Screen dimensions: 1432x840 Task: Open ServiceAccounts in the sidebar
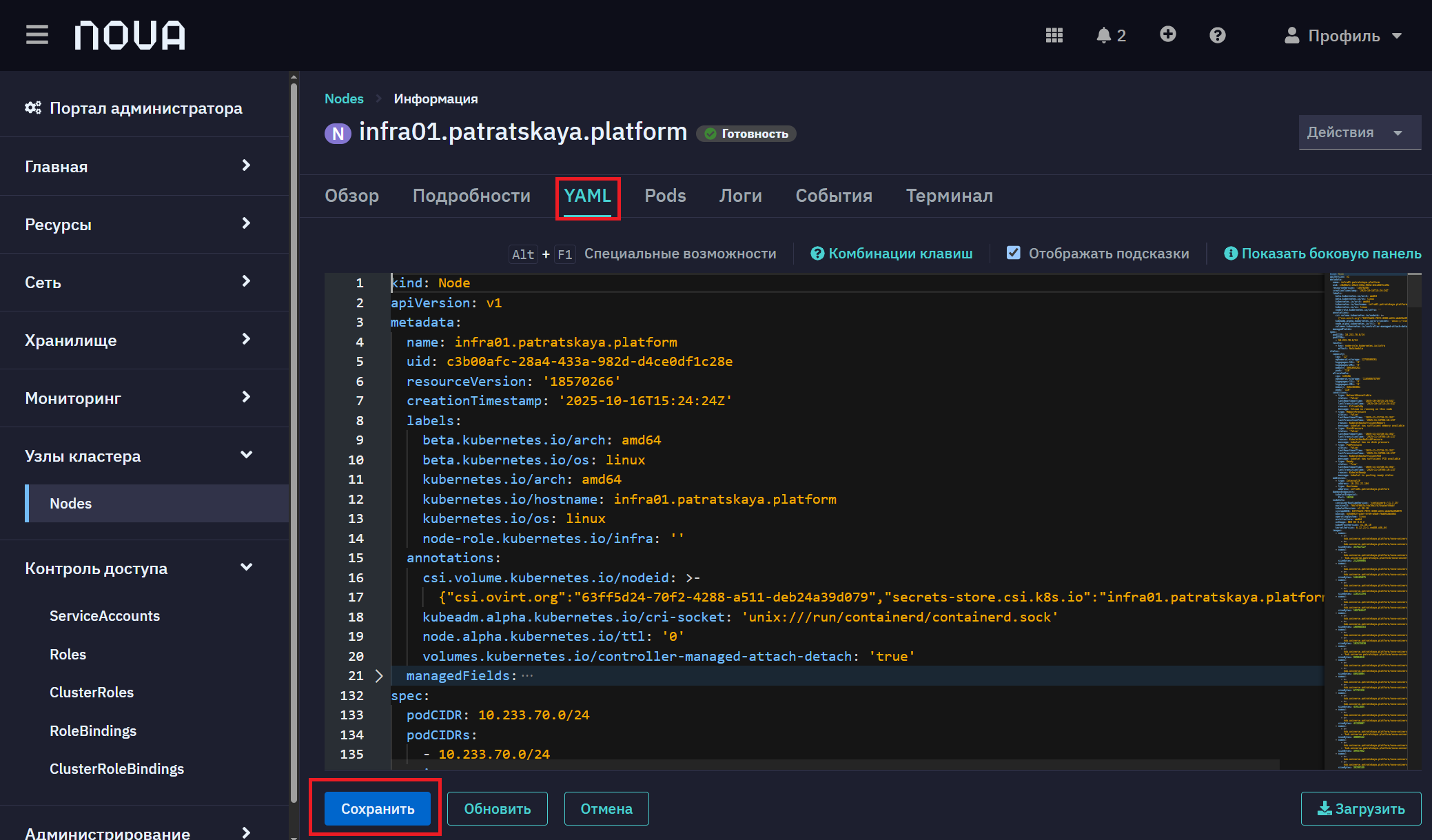105,616
